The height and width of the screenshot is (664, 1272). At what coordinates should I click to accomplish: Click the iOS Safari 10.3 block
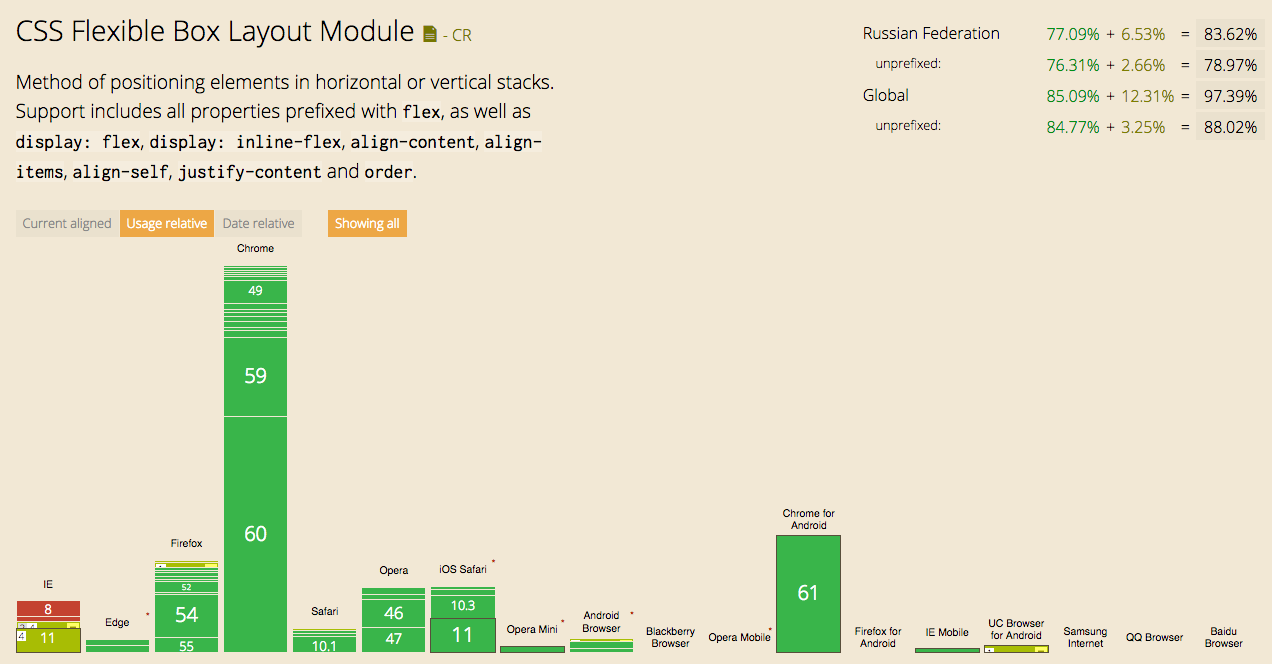[x=462, y=606]
